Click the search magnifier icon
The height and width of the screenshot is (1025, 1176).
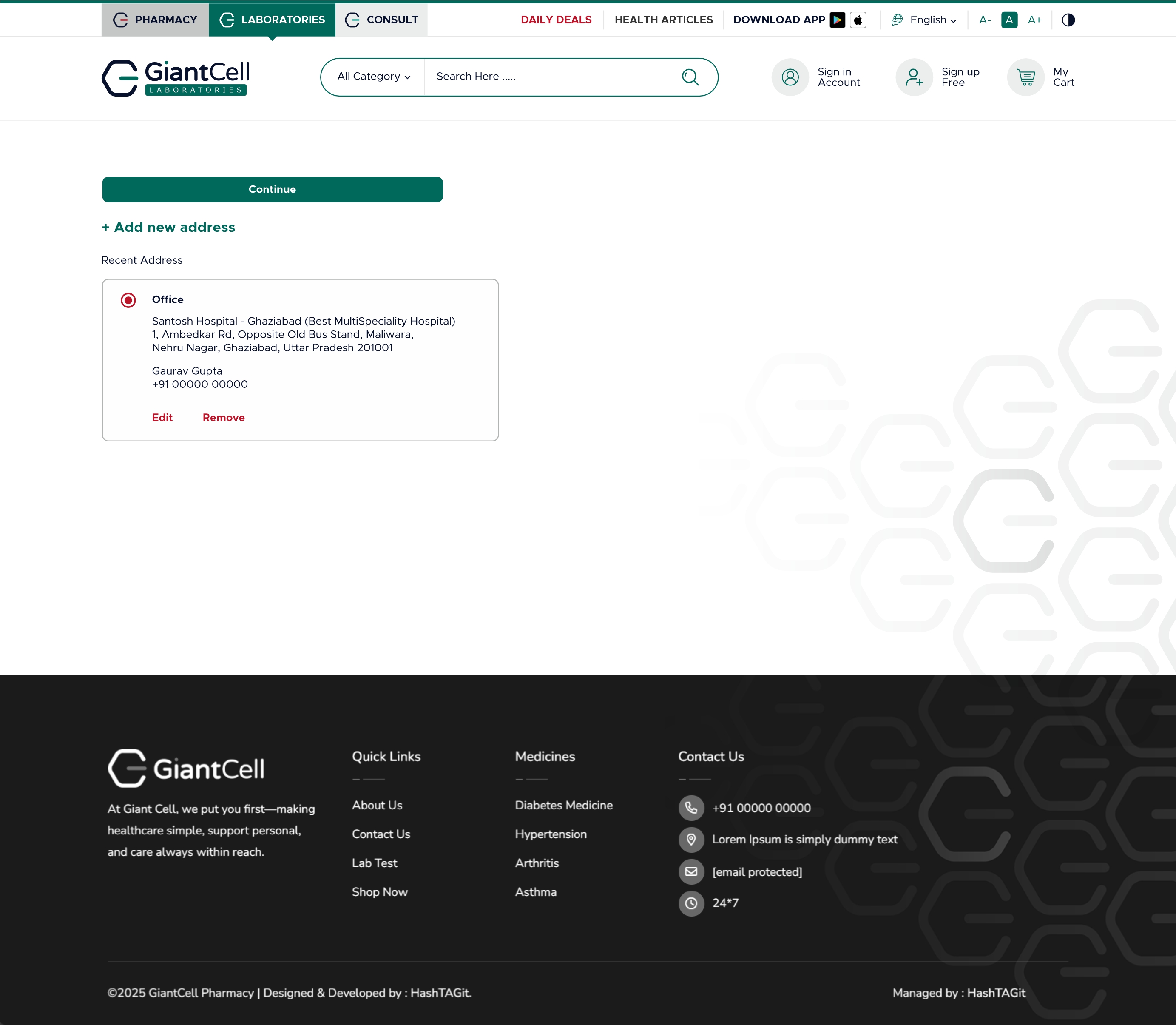(690, 77)
